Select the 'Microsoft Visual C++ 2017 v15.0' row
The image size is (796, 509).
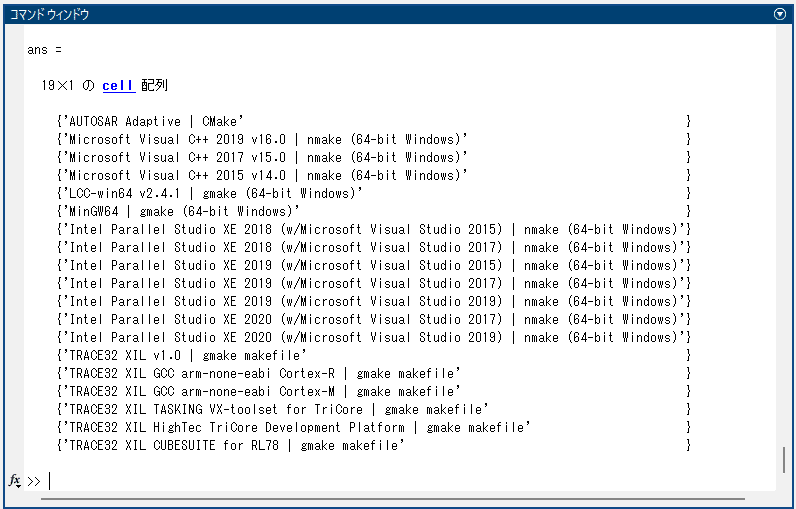pyautogui.click(x=374, y=157)
